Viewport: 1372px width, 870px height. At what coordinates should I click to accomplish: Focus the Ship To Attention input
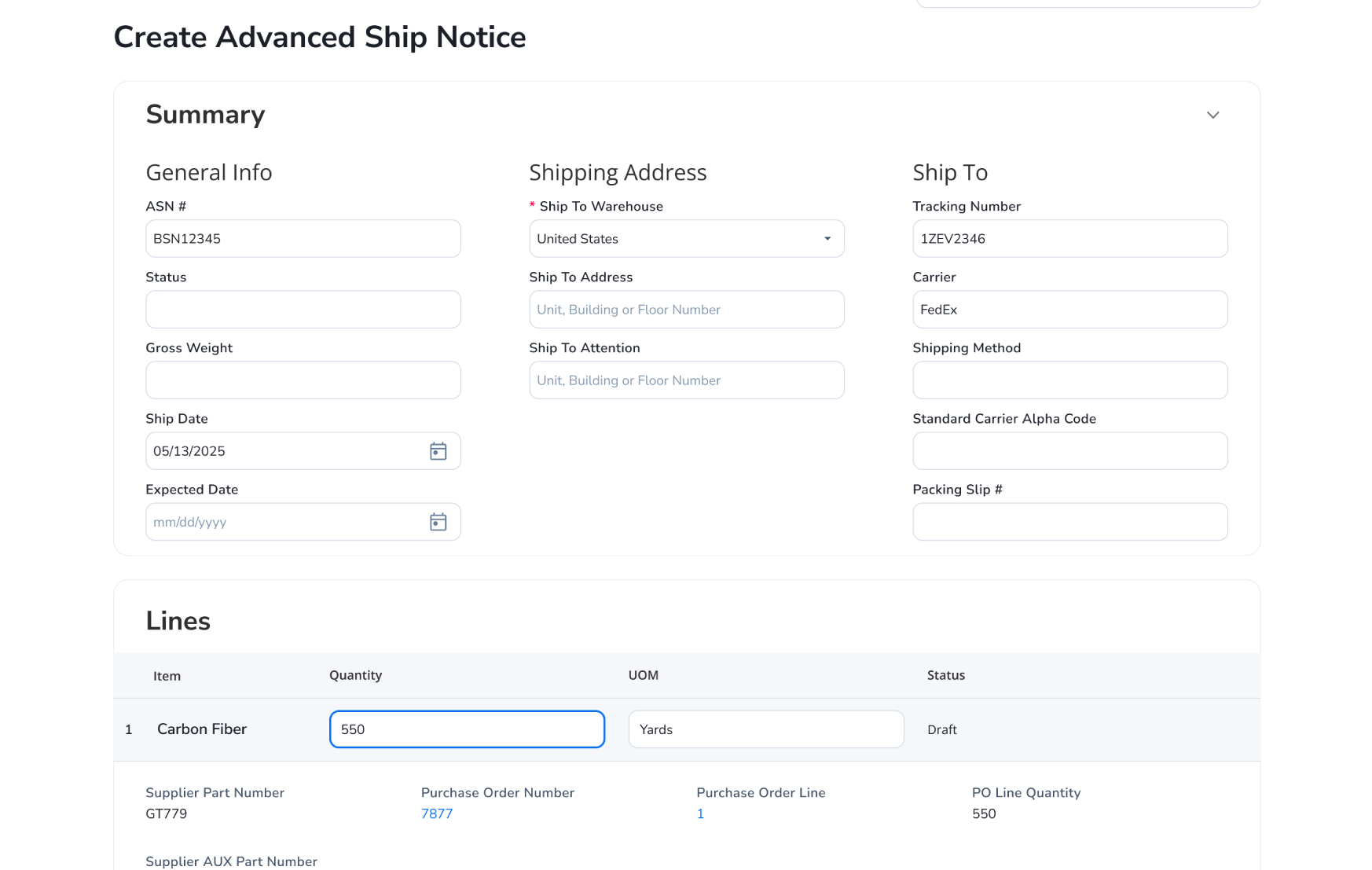coord(686,380)
